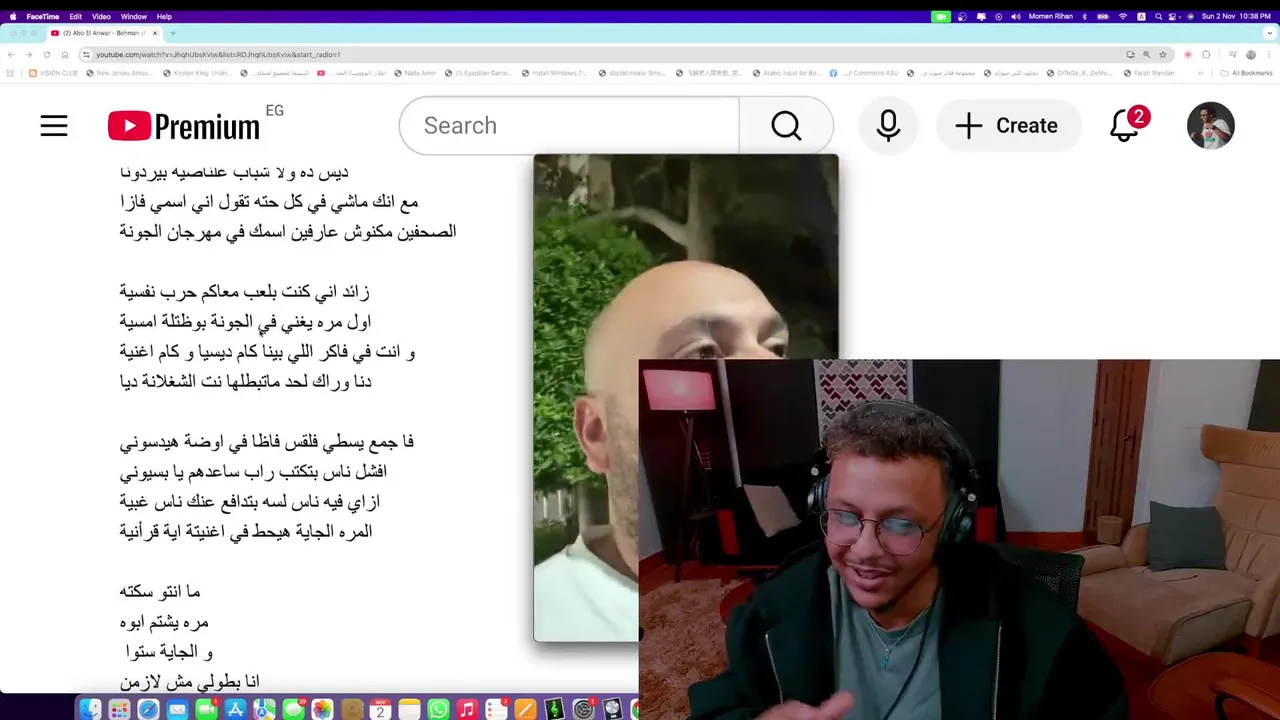Screen dimensions: 1280x720
Task: Close the Abo El Anwar tab
Action: (155, 33)
